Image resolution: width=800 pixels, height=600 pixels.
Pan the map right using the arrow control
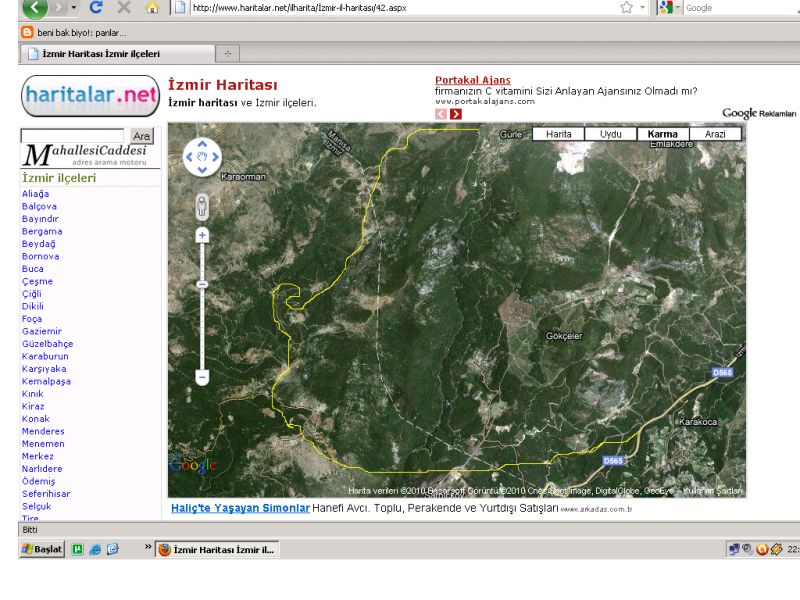pos(217,156)
